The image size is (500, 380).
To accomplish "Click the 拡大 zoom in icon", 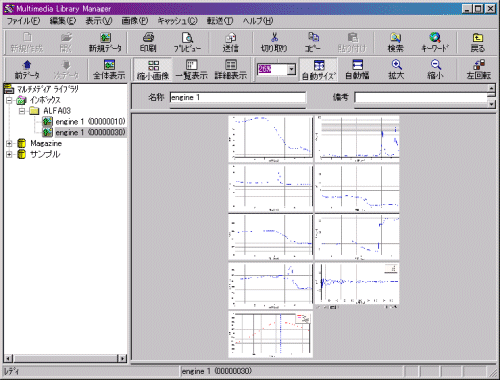I will coord(396,70).
